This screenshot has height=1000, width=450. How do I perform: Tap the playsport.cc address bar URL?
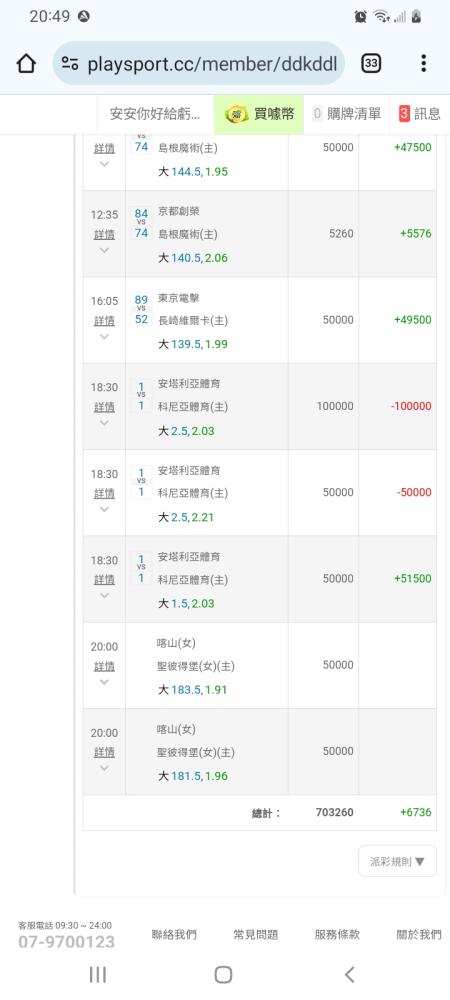point(212,63)
